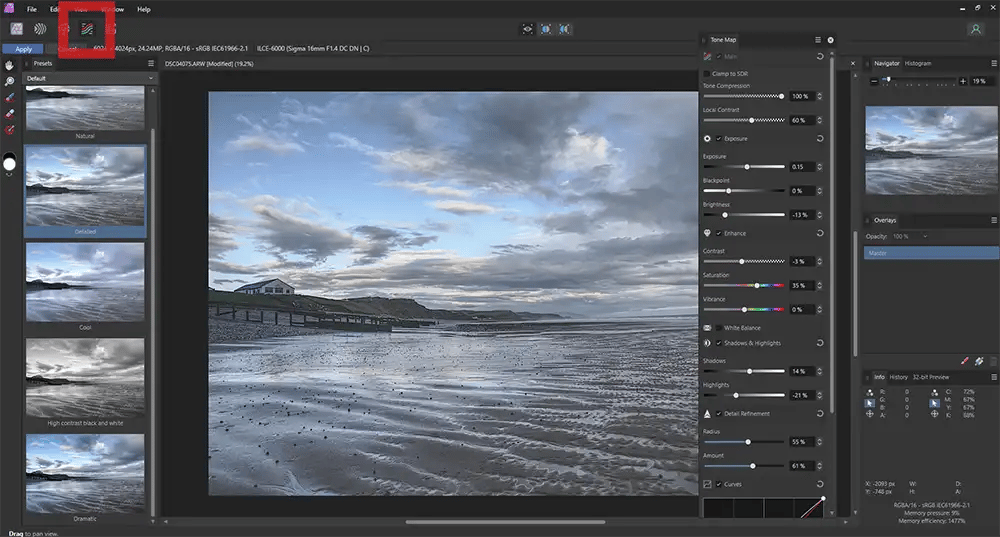Reset the Curves section

coord(820,484)
